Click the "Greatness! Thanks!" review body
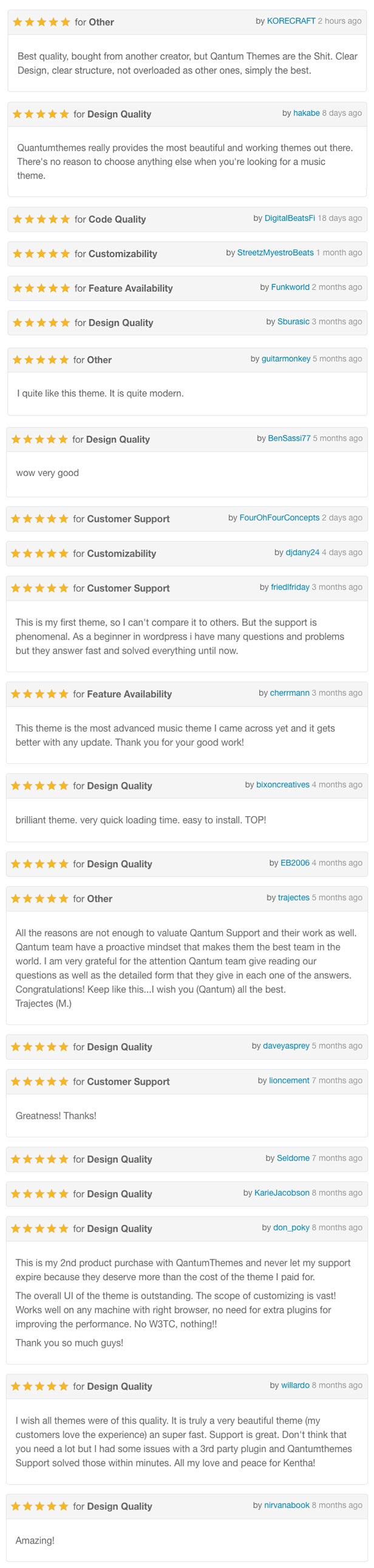Screen dimensions: 374x1568 [x=56, y=1116]
